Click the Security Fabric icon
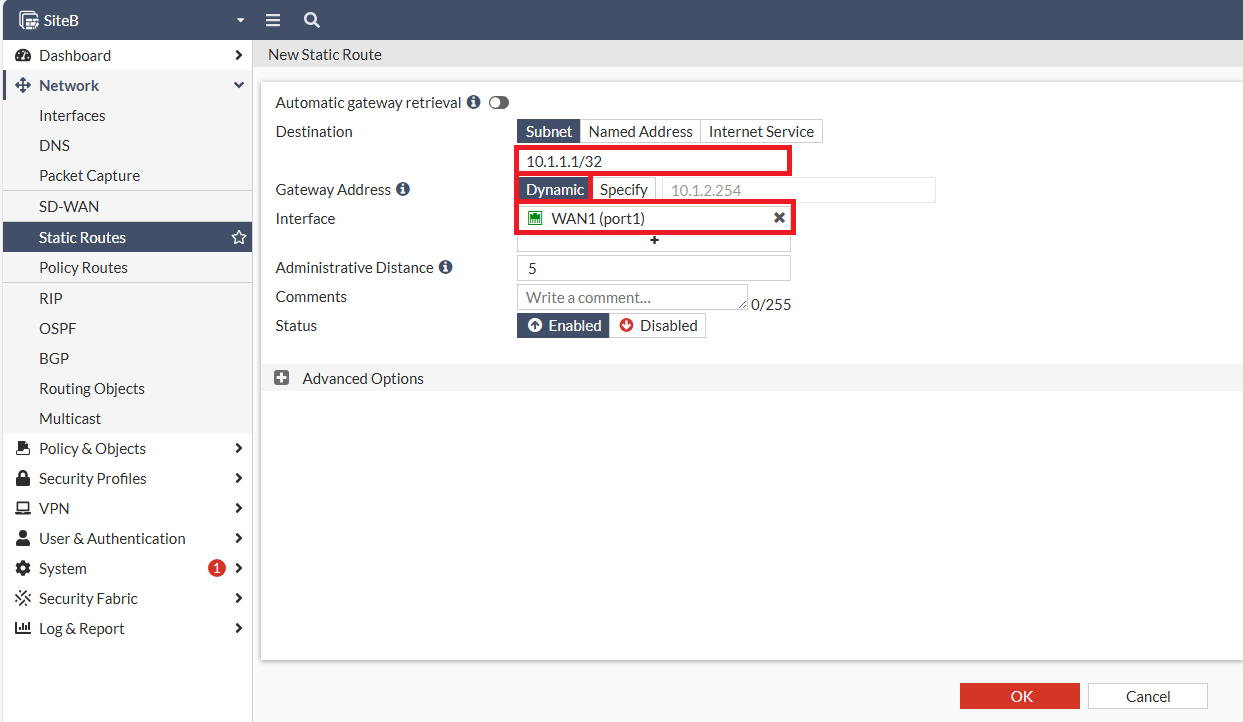The height and width of the screenshot is (722, 1243). 23,598
